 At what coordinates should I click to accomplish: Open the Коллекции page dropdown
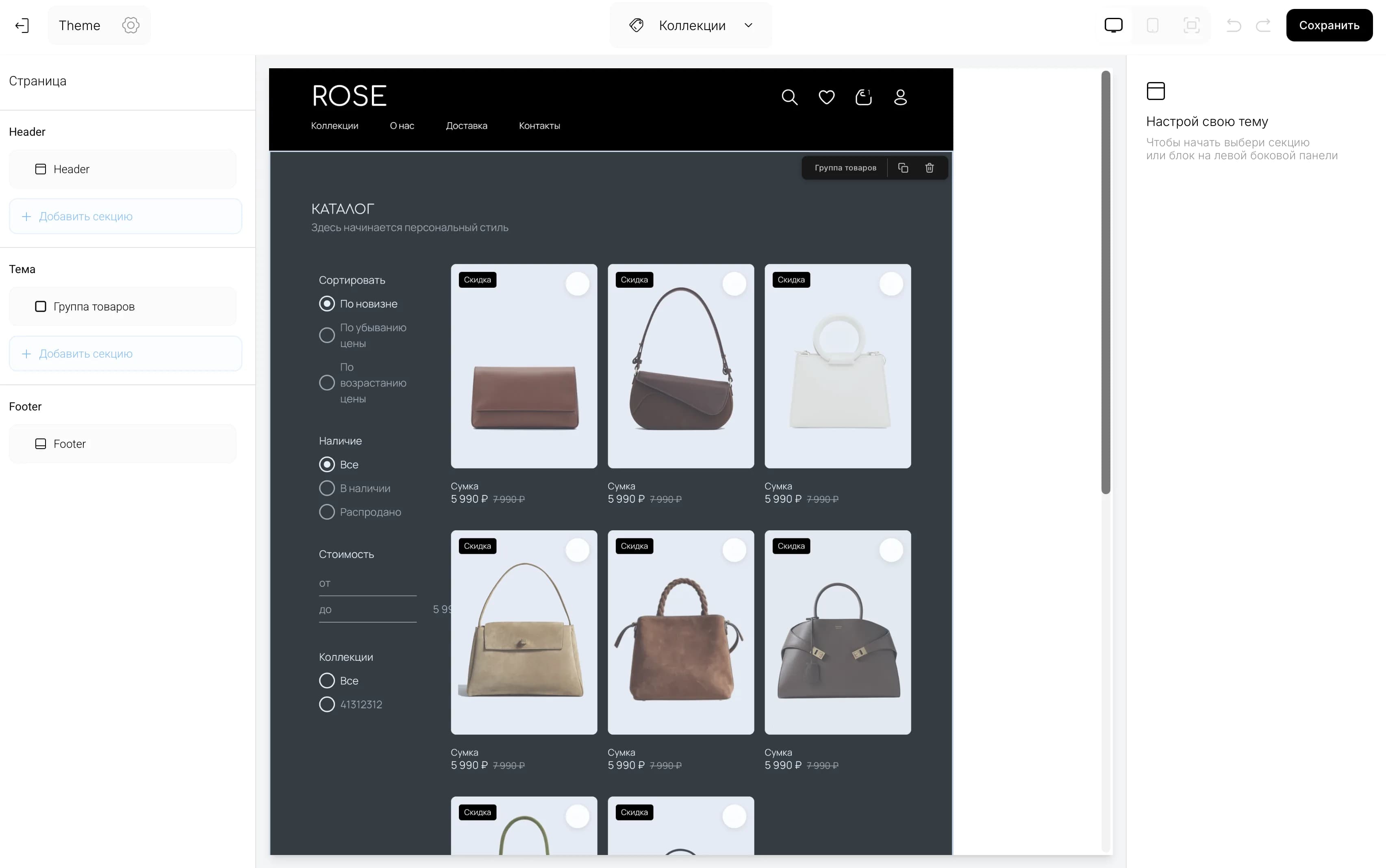691,25
